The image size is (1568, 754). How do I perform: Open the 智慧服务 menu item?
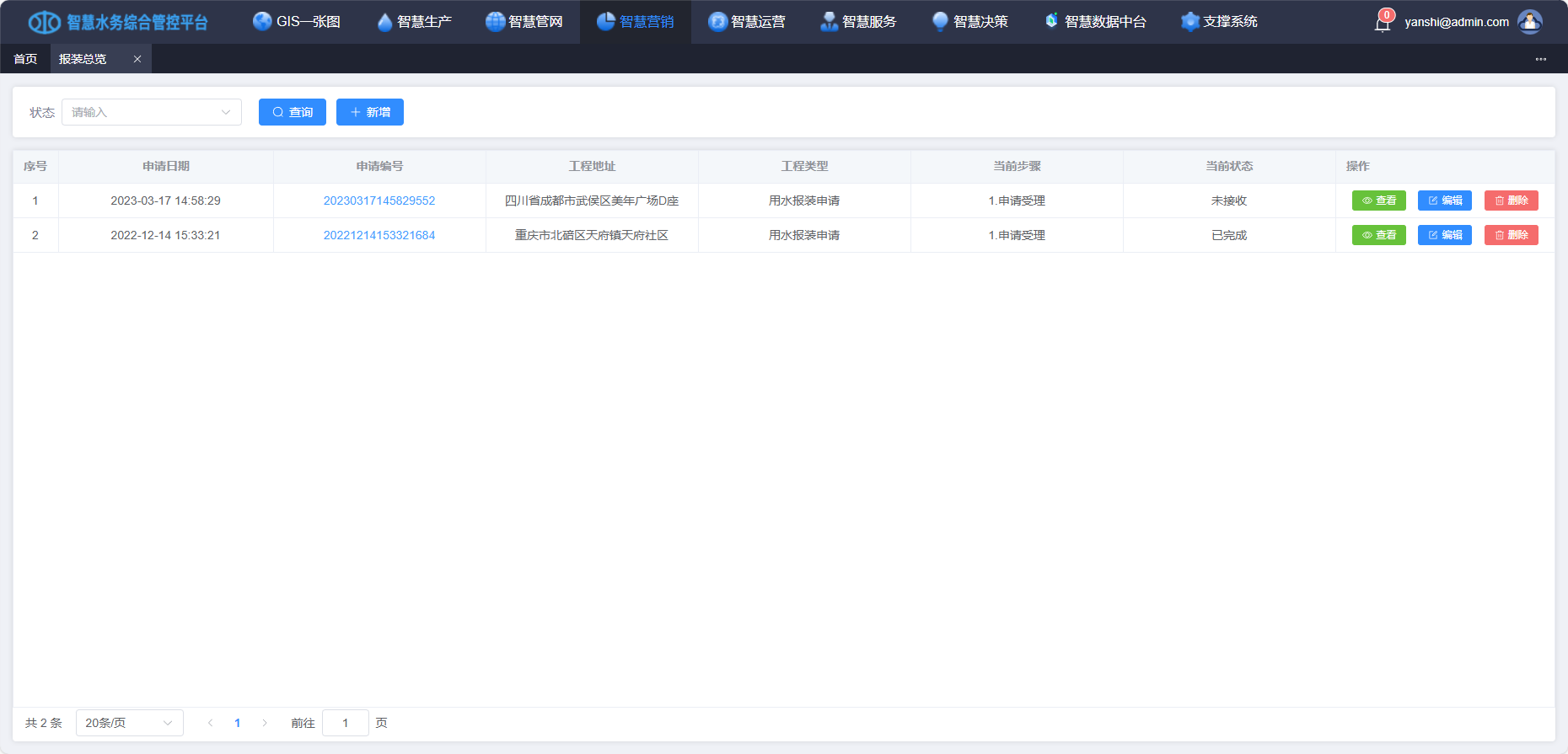(858, 22)
